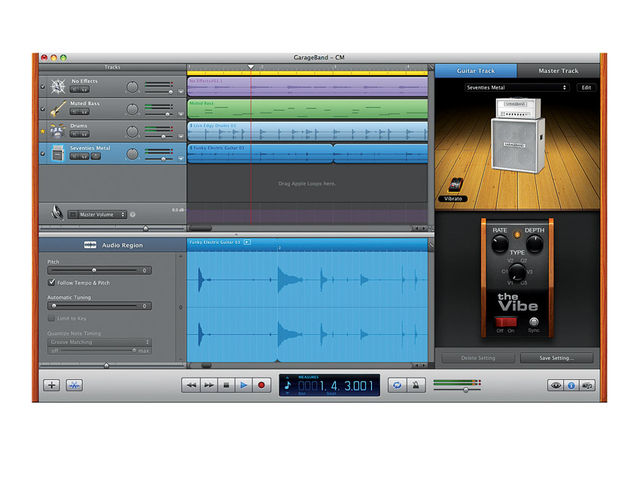
Task: Open the loop browser eye icon
Action: pos(556,385)
